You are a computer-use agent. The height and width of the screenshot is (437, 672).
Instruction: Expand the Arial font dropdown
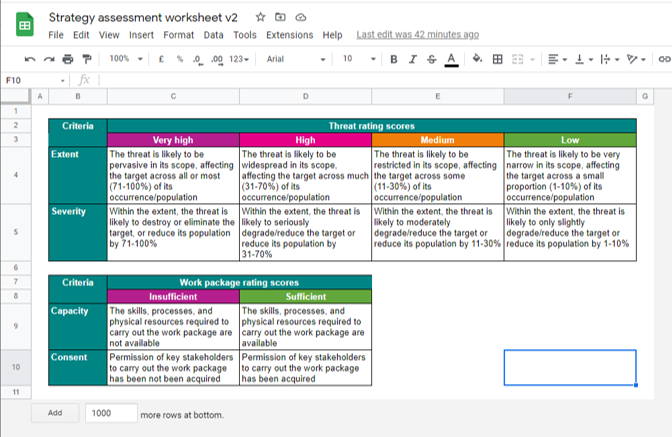295,59
